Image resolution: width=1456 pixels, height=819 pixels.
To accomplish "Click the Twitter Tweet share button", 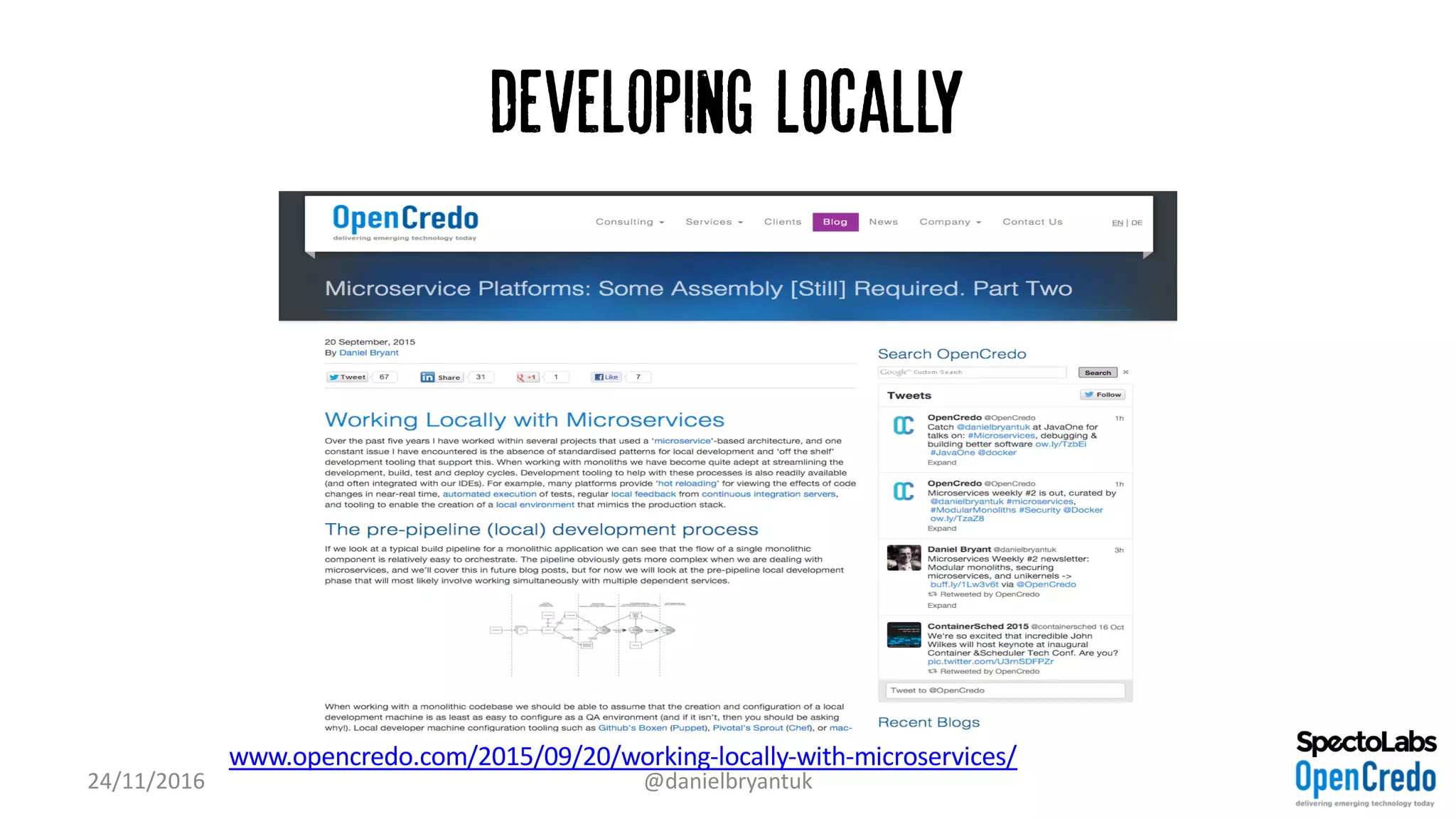I will (347, 377).
